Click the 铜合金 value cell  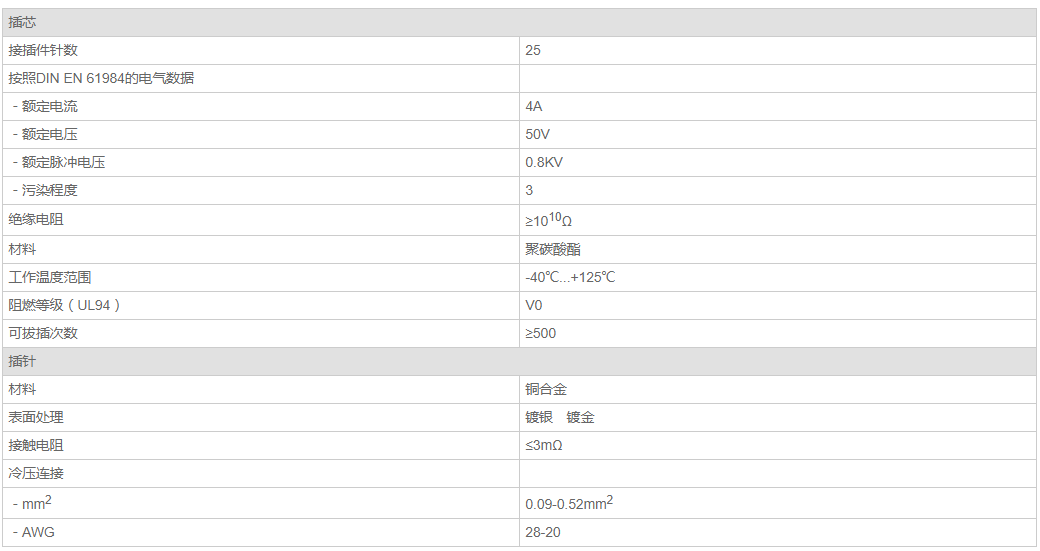(546, 389)
